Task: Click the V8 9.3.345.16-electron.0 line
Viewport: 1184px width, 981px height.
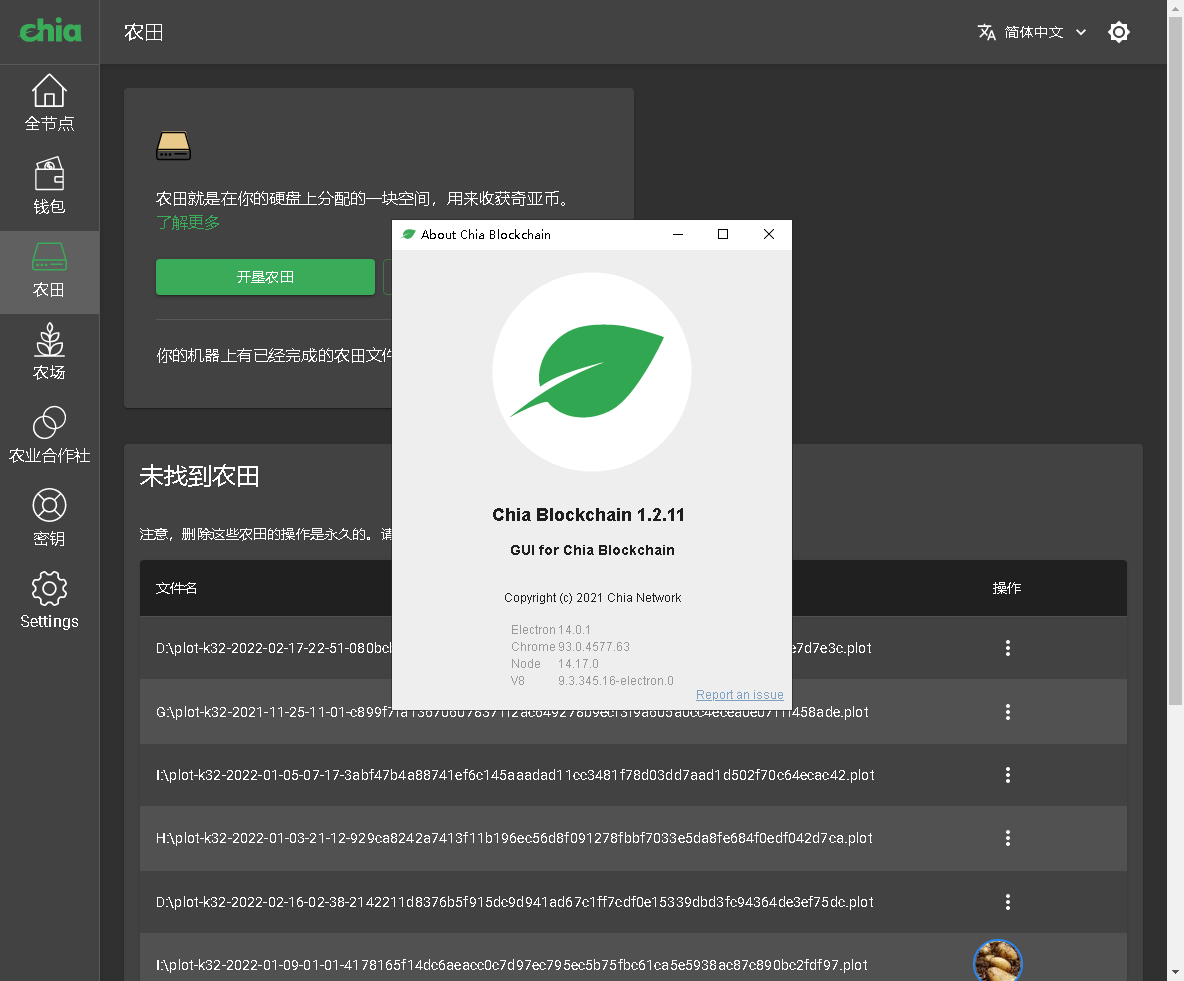Action: (x=592, y=681)
